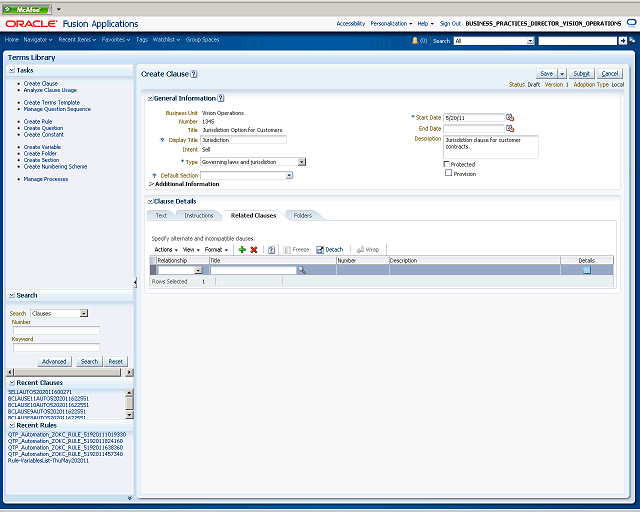This screenshot has width=640, height=512.
Task: Toggle the Protected checkbox
Action: [447, 164]
